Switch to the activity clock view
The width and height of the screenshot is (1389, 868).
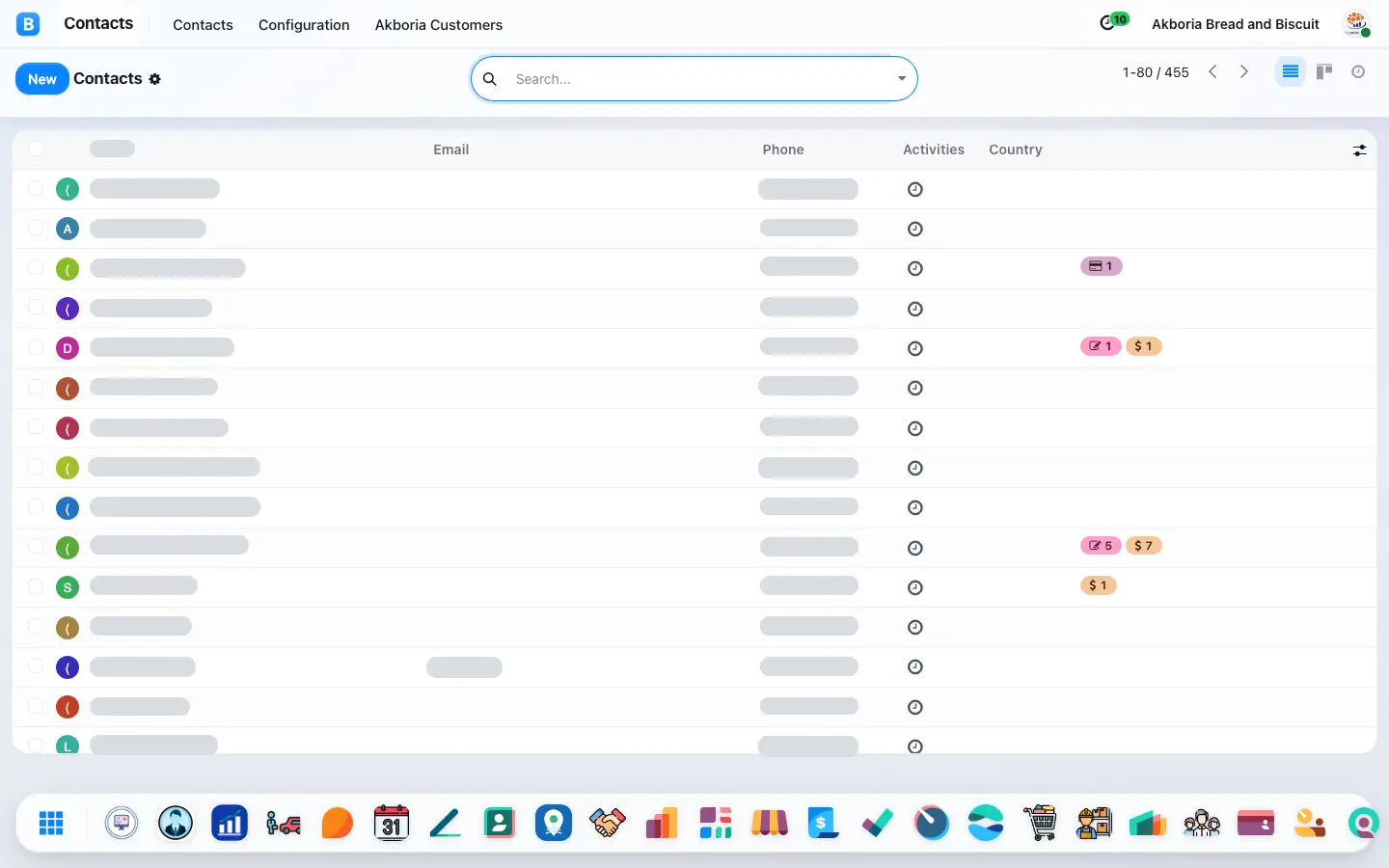click(1358, 72)
